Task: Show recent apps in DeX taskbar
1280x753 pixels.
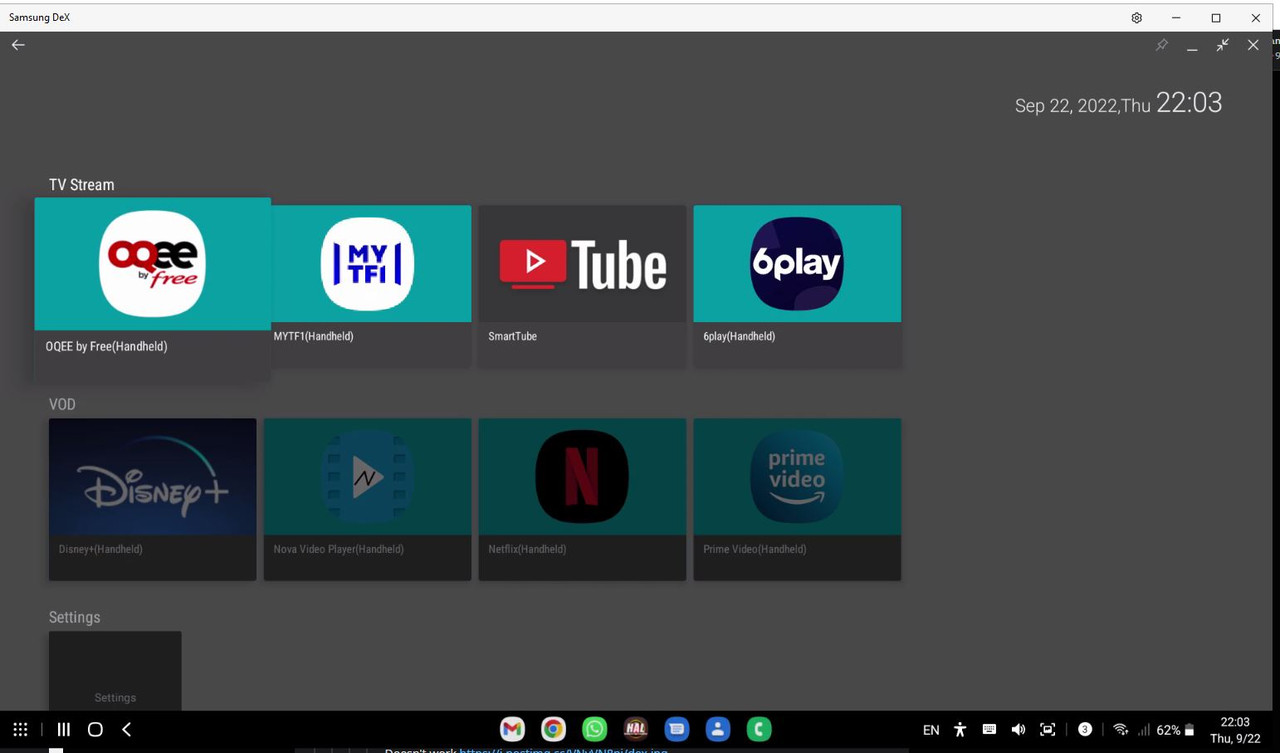Action: pyautogui.click(x=63, y=730)
